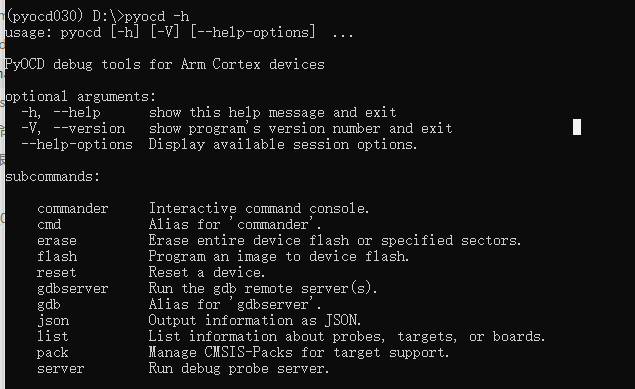
Task: Click the 'gdbserver' subcommand entry
Action: pos(72,289)
